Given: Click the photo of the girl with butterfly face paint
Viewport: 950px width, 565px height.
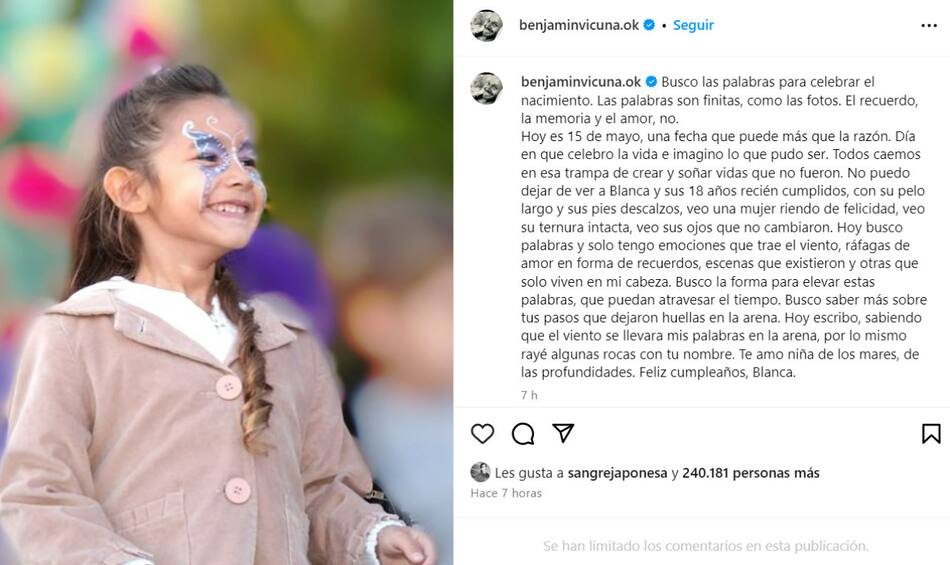Looking at the screenshot, I should click(227, 282).
